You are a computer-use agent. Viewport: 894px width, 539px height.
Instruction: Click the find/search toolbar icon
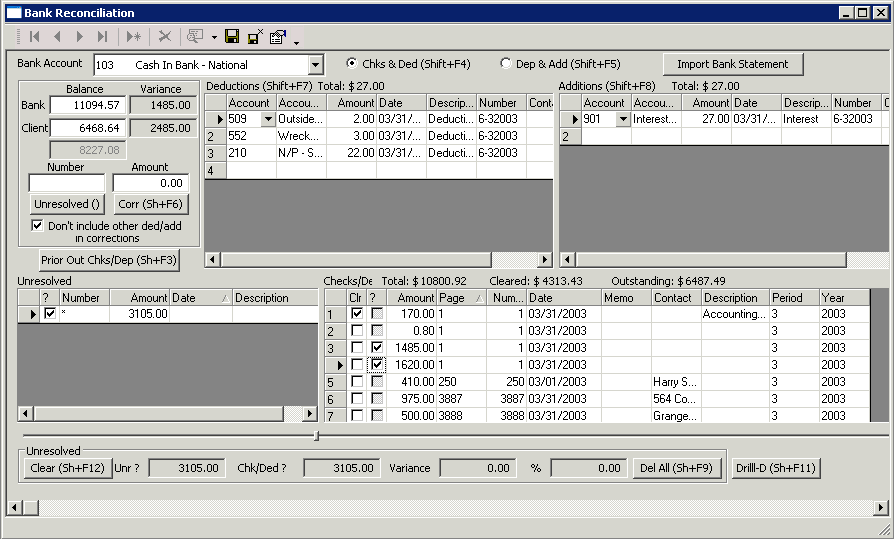point(195,37)
